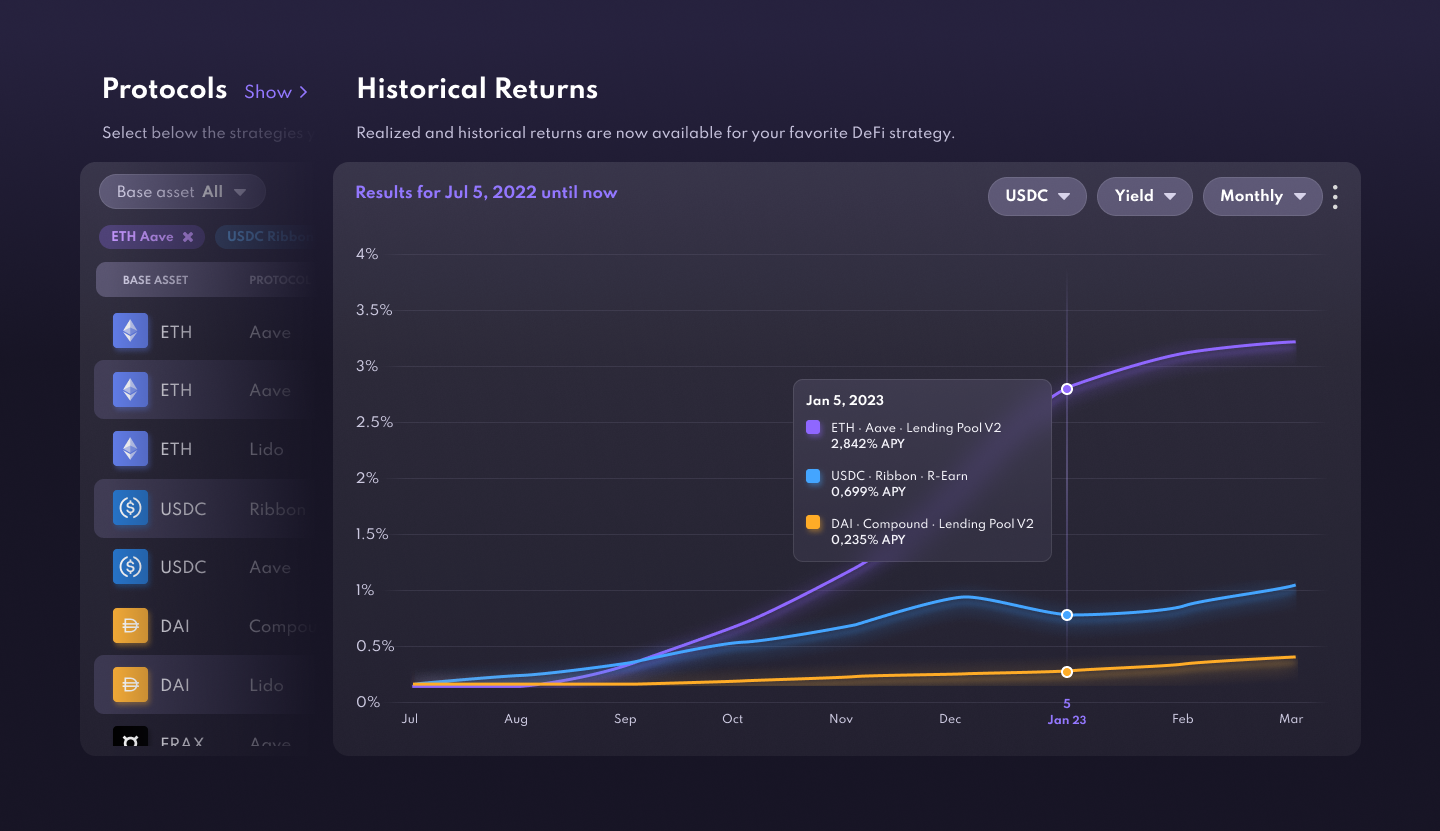Select the USDC Ribbon strategy row
The height and width of the screenshot is (831, 1440).
click(x=205, y=508)
